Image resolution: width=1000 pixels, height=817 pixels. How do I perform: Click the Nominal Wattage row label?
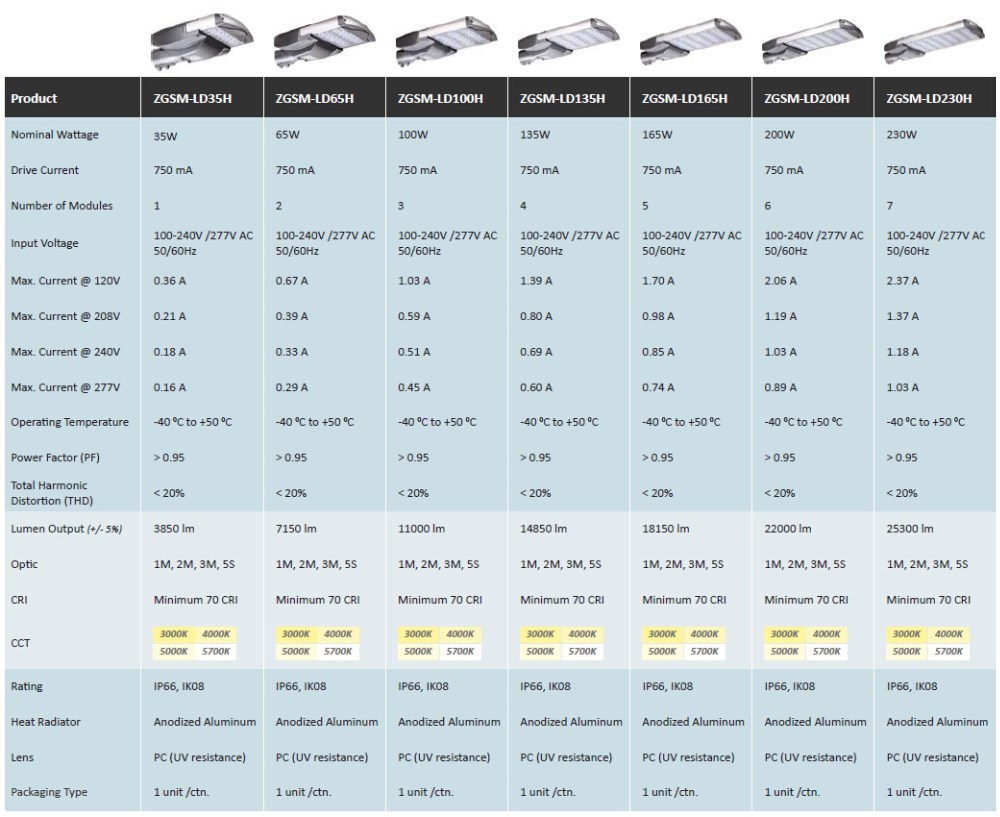[55, 135]
